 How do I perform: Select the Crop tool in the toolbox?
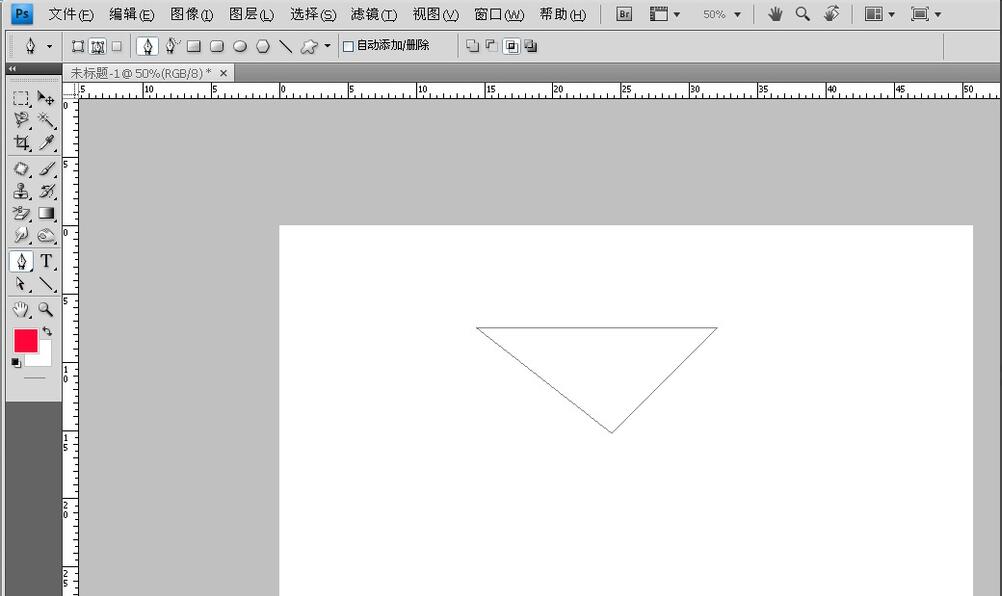pos(21,143)
